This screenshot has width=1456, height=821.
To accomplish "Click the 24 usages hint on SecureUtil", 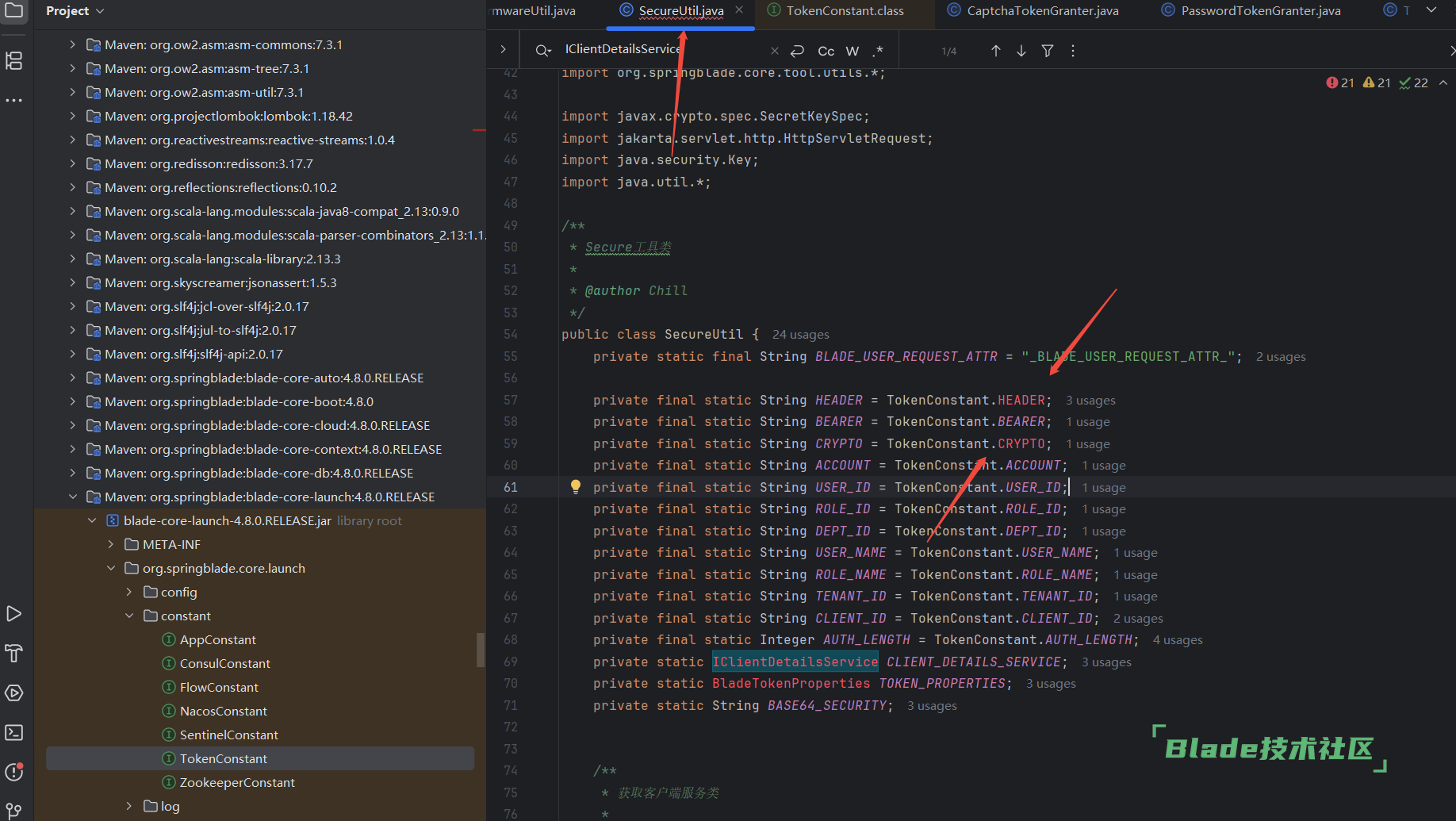I will pyautogui.click(x=800, y=335).
